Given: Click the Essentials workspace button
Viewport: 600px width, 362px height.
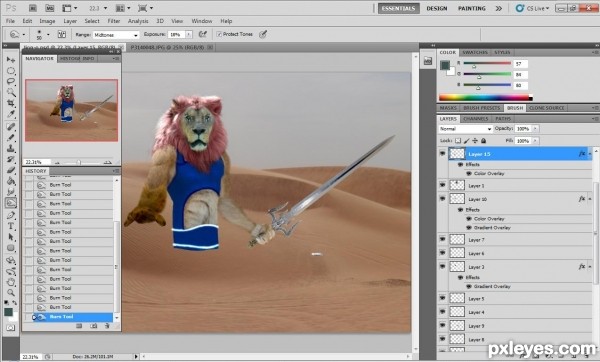Looking at the screenshot, I should 398,8.
